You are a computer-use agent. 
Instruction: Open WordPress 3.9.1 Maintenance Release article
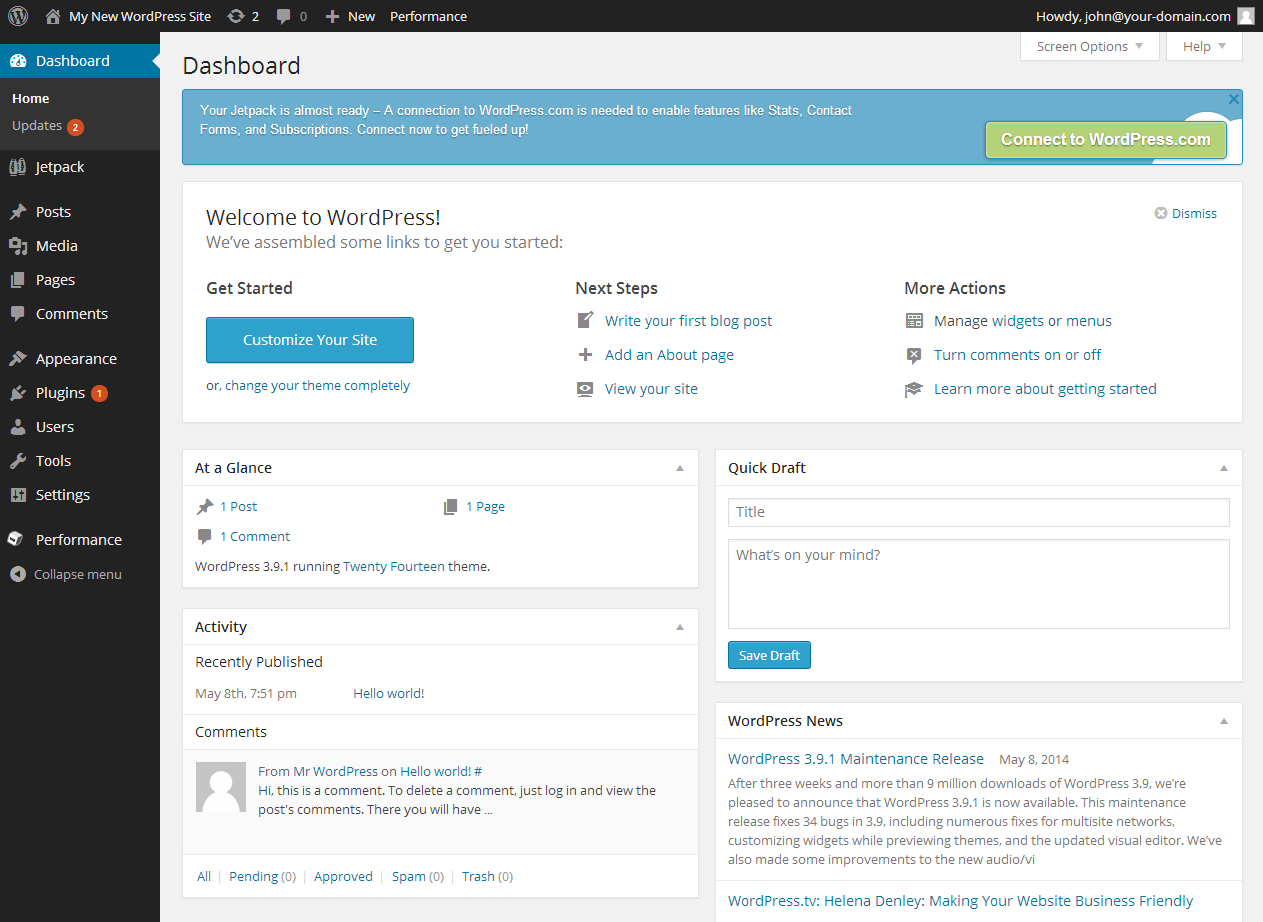(856, 759)
